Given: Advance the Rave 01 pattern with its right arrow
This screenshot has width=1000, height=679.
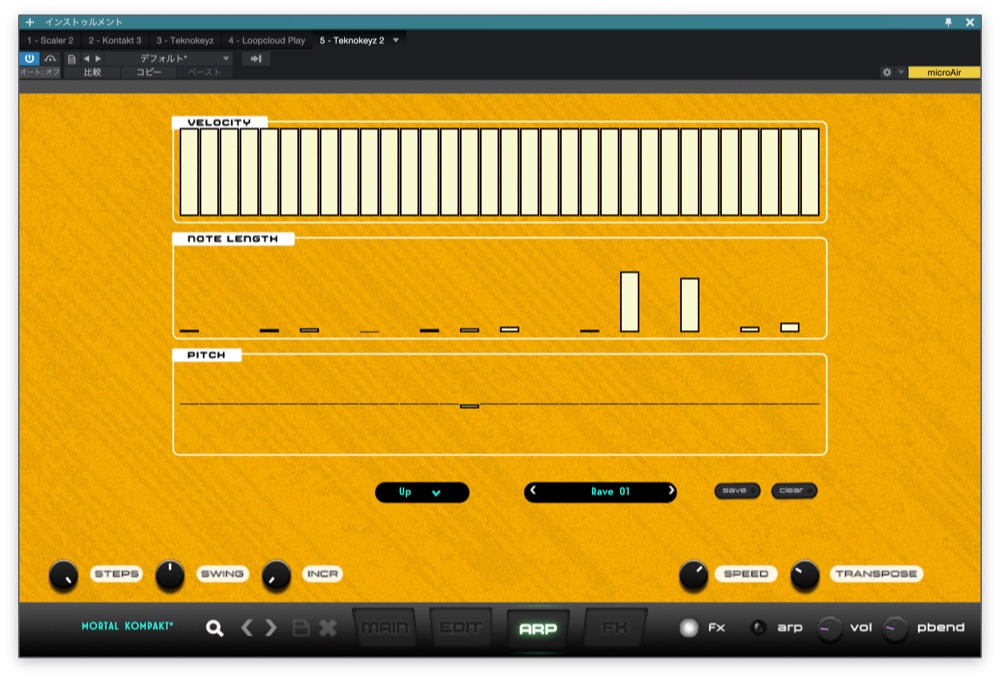Looking at the screenshot, I should pos(671,492).
